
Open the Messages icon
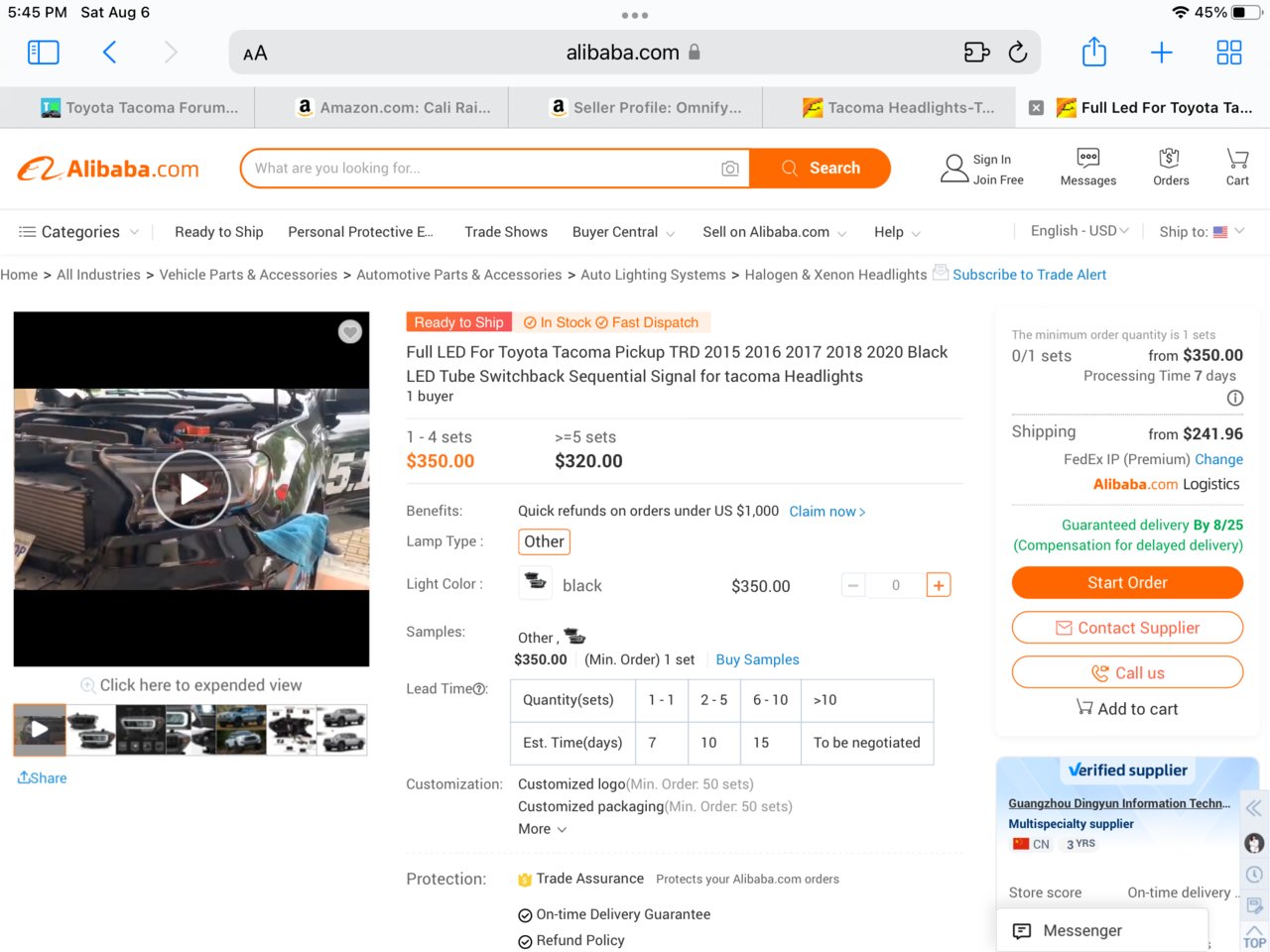[1088, 168]
